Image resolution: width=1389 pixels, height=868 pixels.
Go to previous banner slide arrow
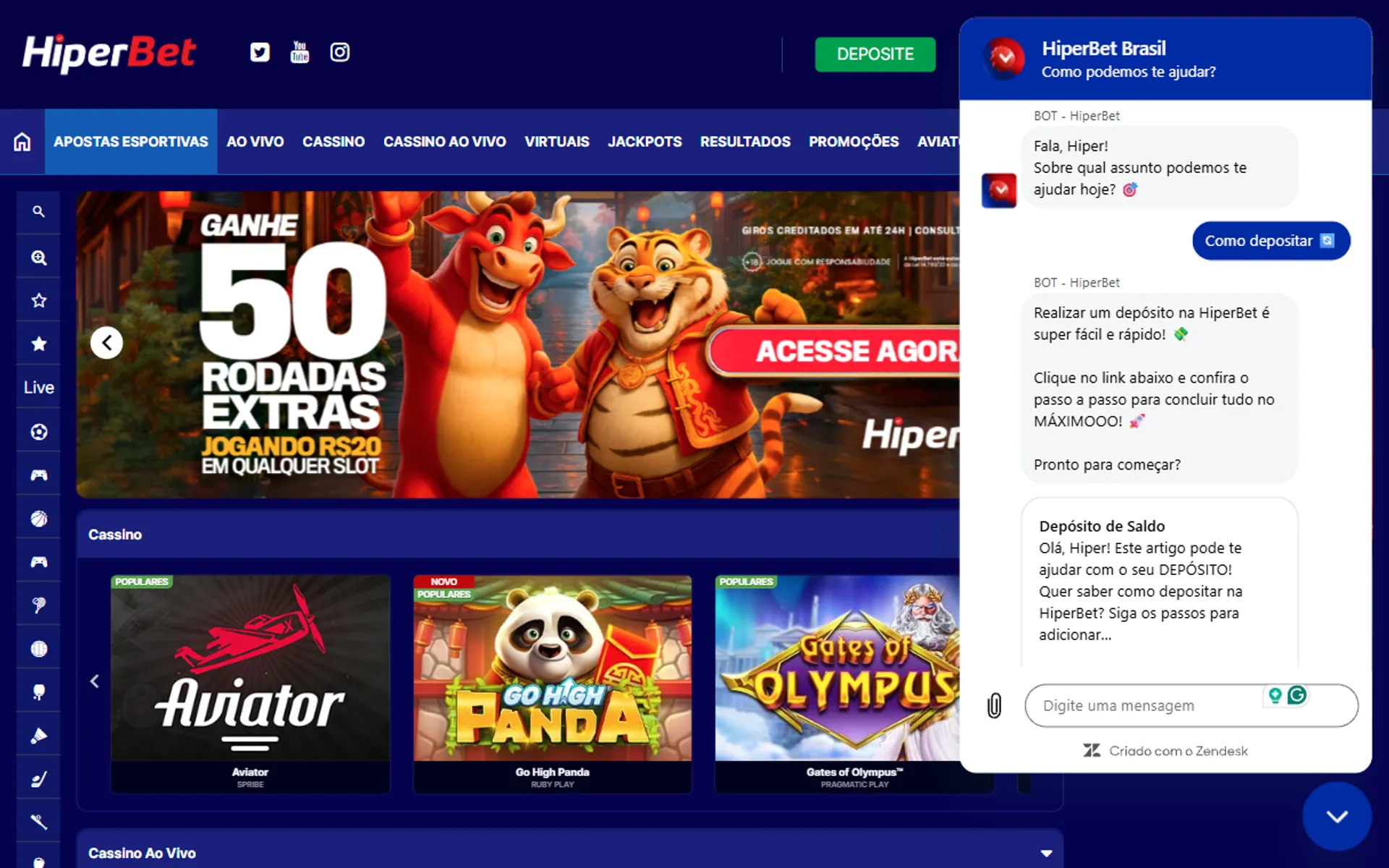tap(106, 343)
